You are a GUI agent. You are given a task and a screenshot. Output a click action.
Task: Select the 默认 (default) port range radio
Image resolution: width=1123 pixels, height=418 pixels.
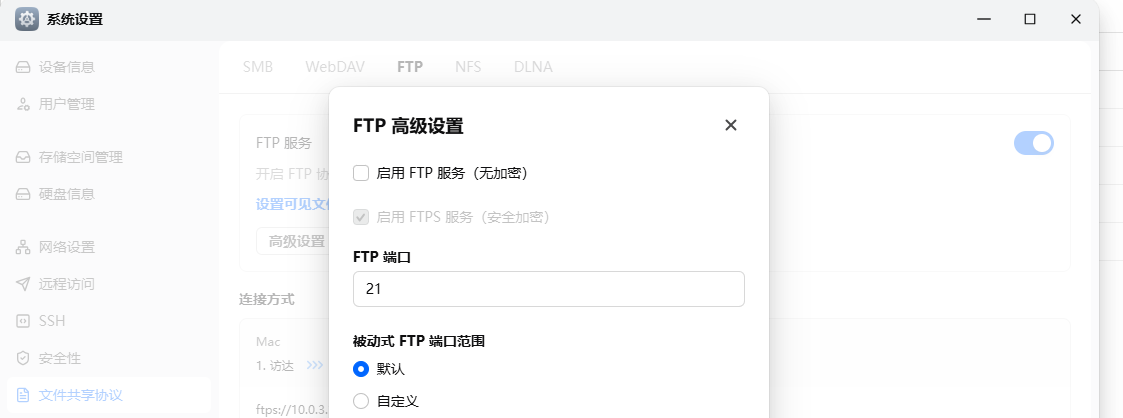tap(362, 369)
